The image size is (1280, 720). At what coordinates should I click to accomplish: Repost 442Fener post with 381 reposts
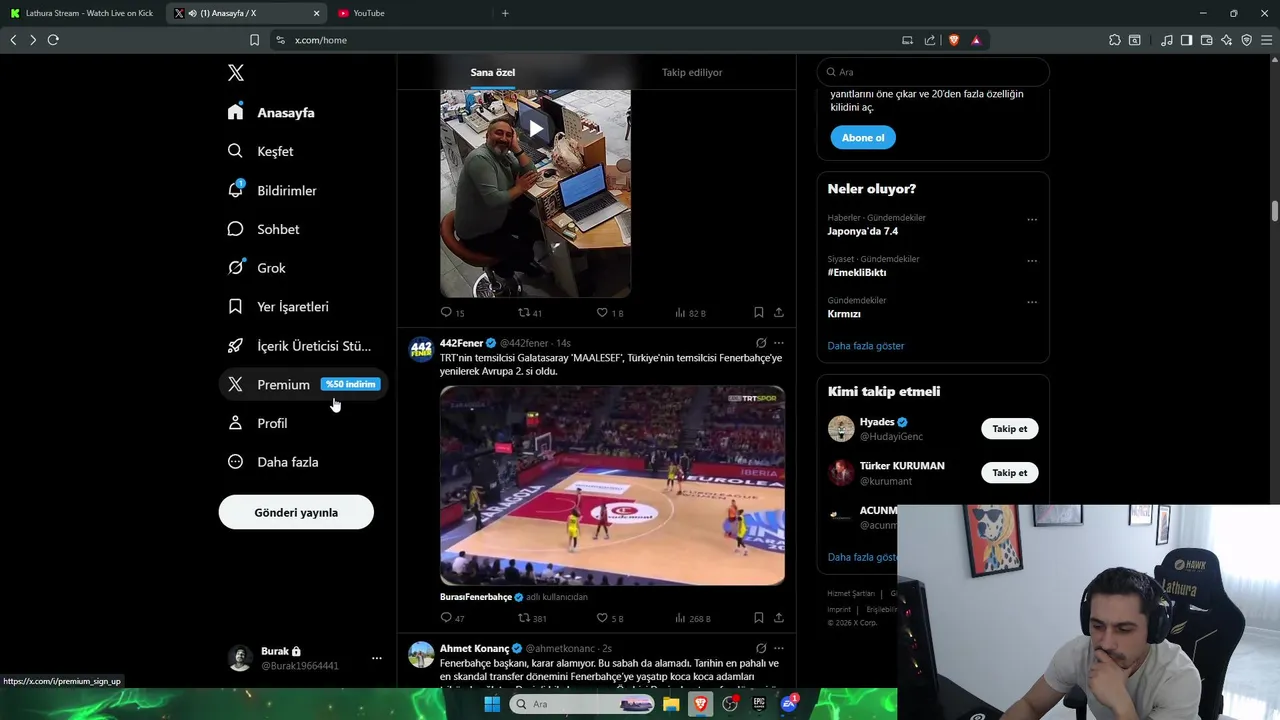(532, 618)
